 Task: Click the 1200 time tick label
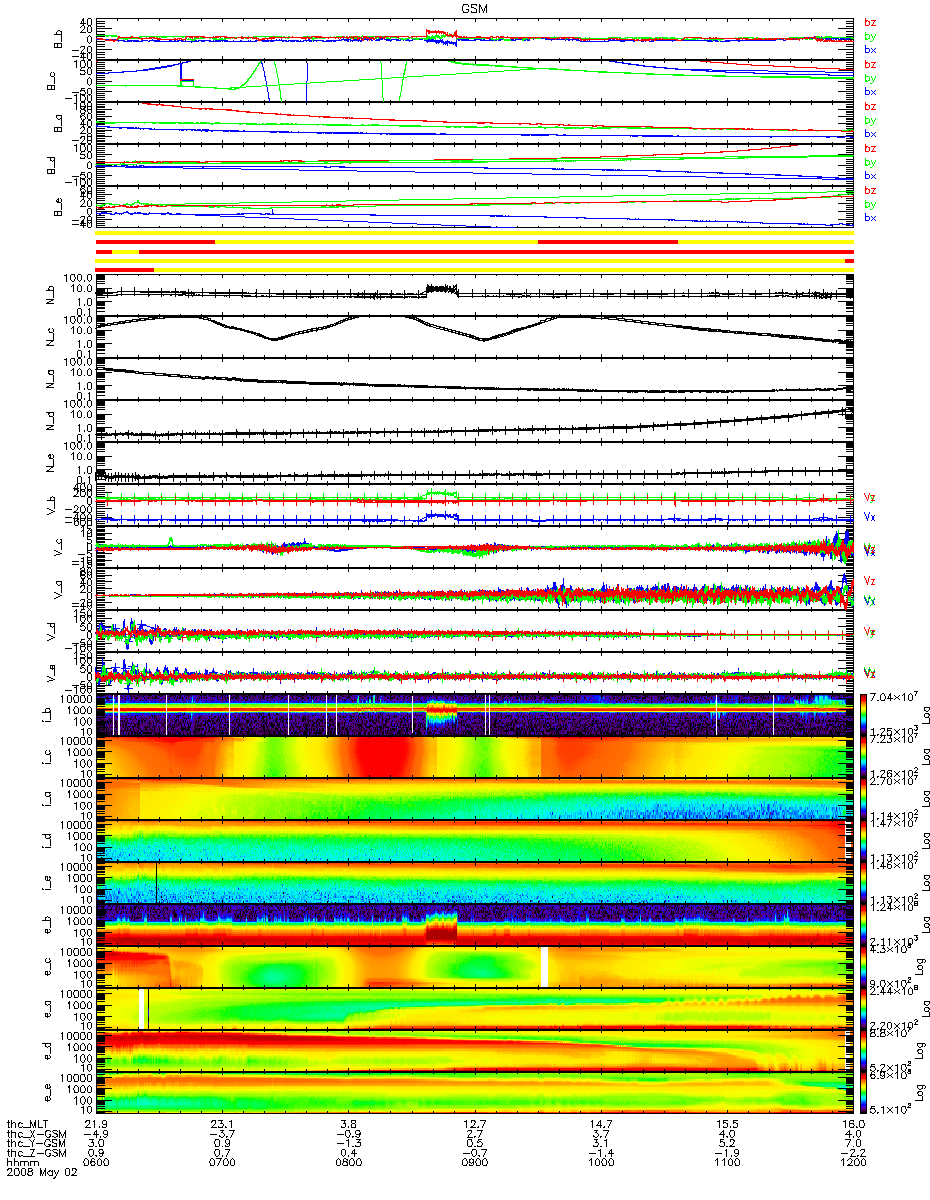[852, 1162]
